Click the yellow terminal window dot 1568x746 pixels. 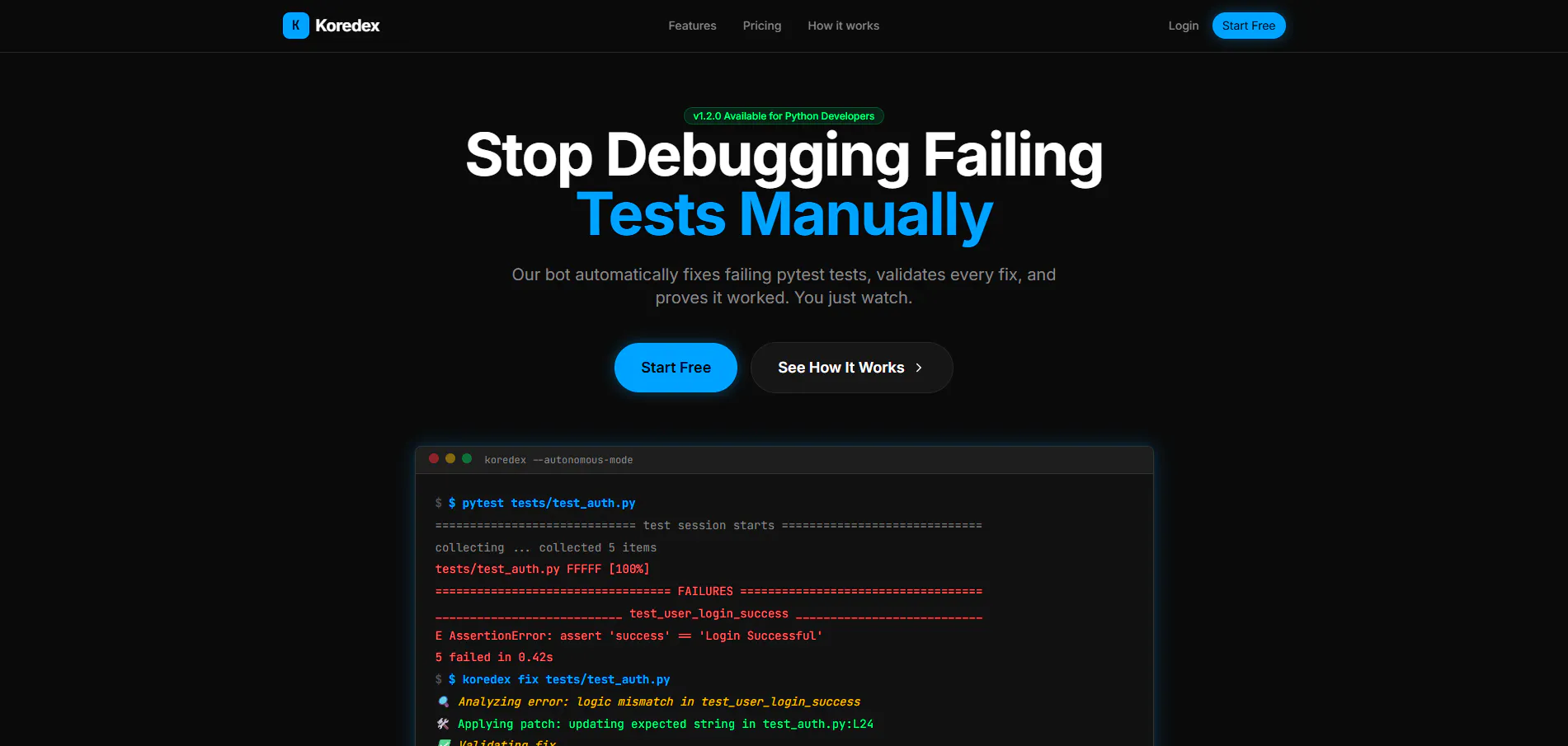(450, 458)
